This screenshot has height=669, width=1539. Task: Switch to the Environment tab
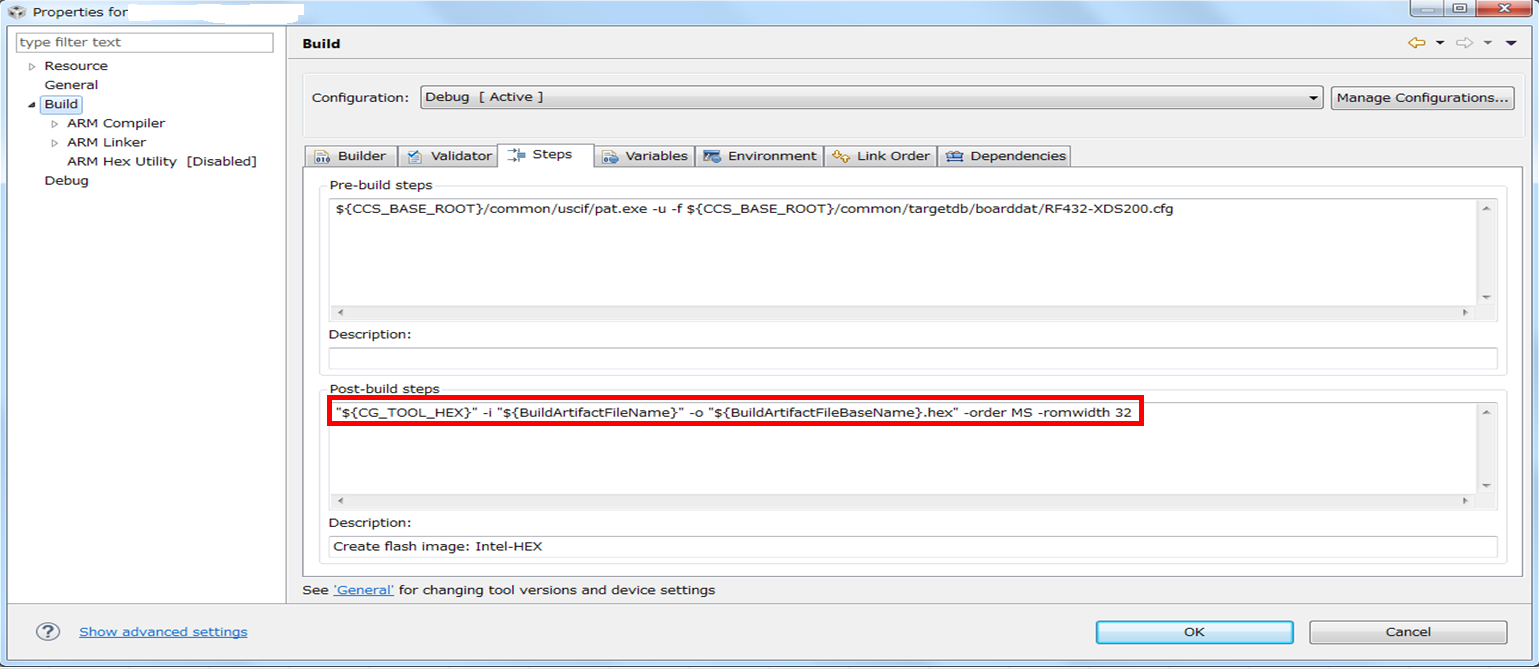coord(759,156)
